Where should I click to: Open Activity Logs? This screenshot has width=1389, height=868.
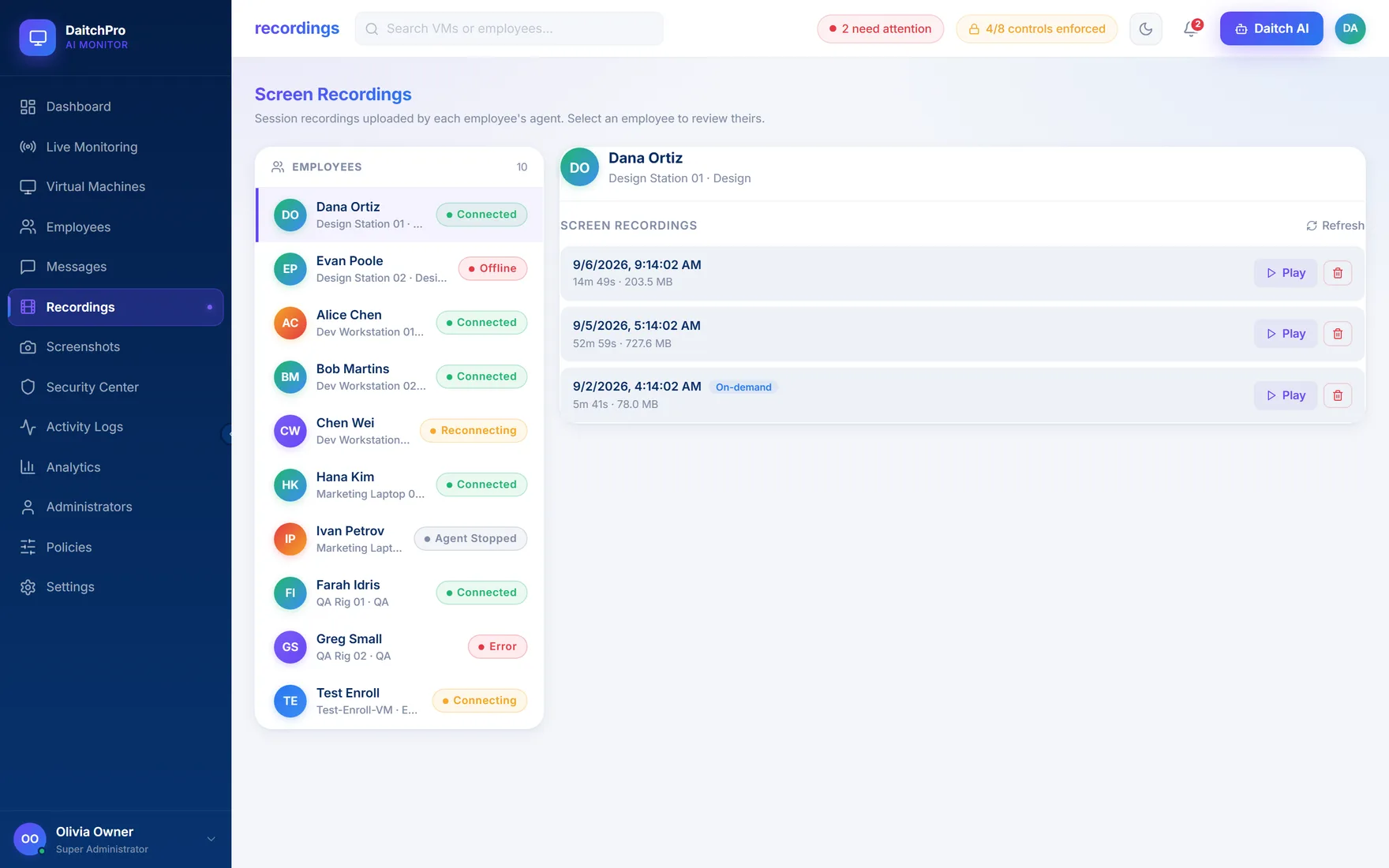(x=115, y=427)
